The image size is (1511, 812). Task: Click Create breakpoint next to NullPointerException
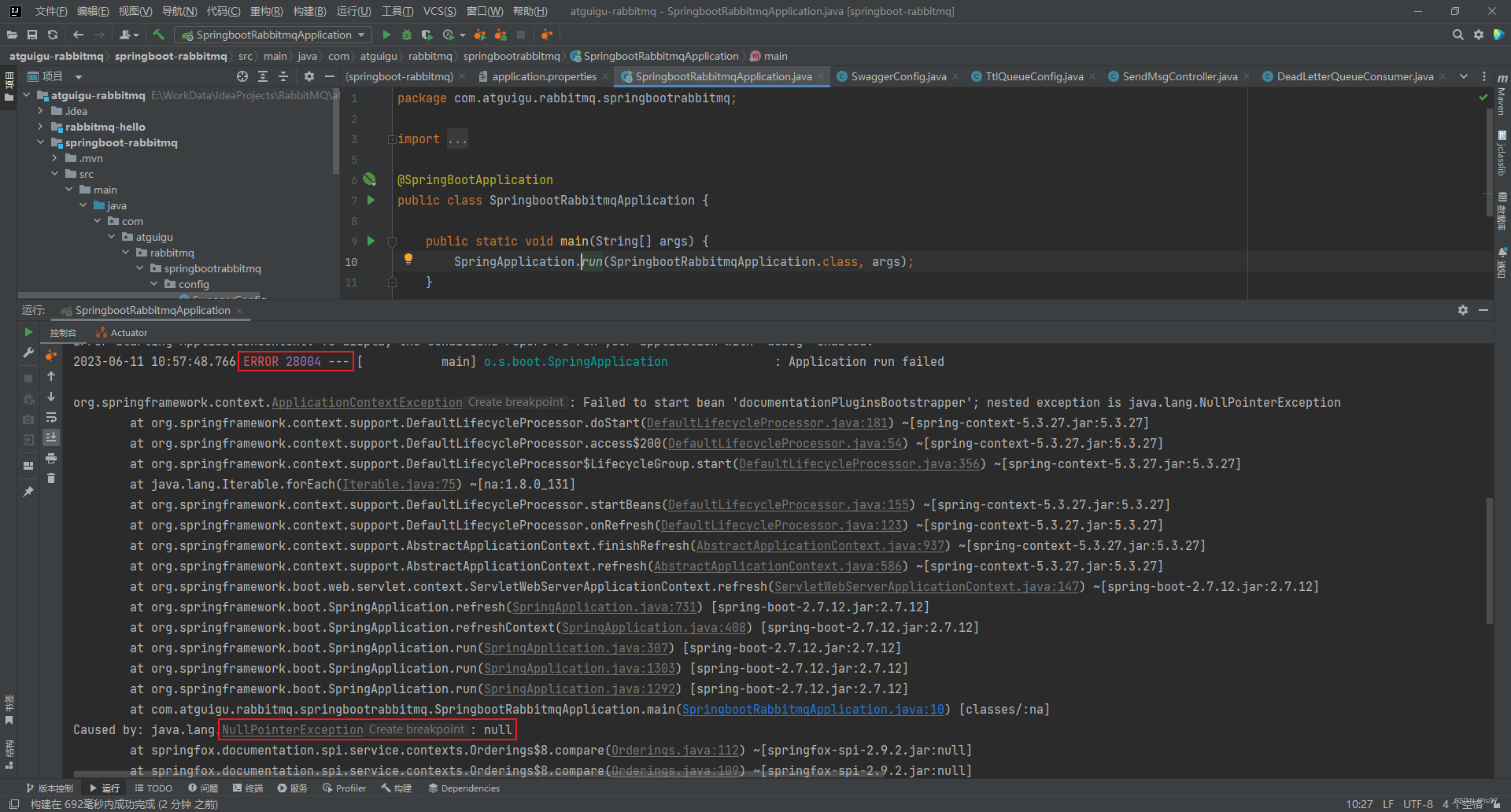[416, 729]
